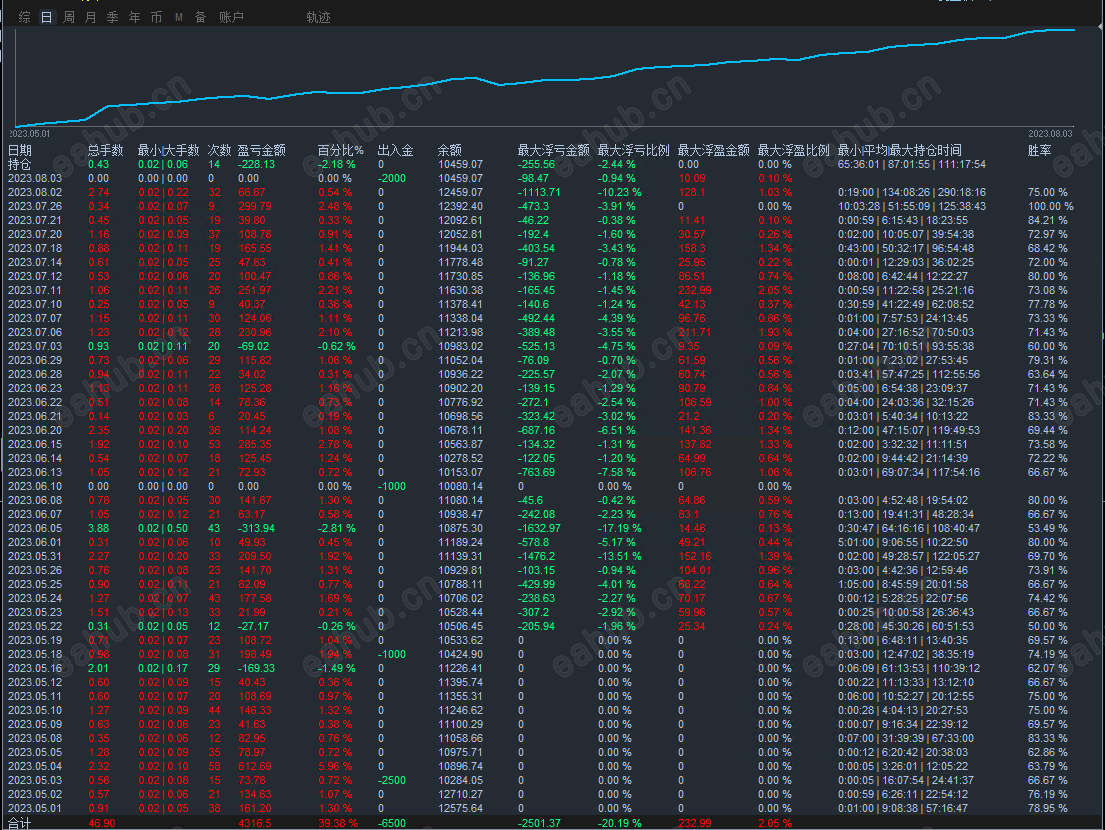Sort by the 日期 column header
Screen dimensions: 1105x830
[20, 150]
